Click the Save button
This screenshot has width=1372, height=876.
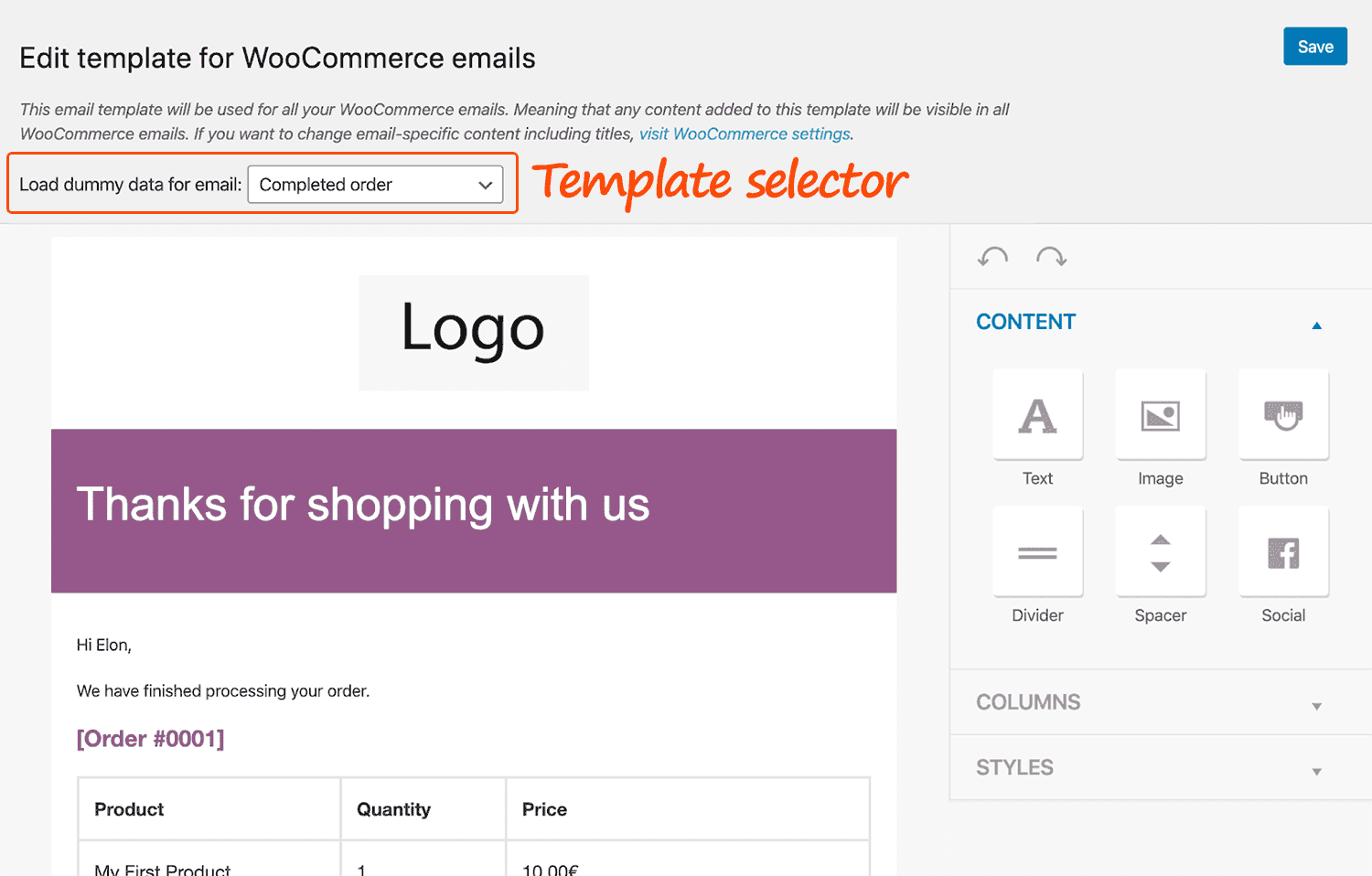pyautogui.click(x=1315, y=46)
